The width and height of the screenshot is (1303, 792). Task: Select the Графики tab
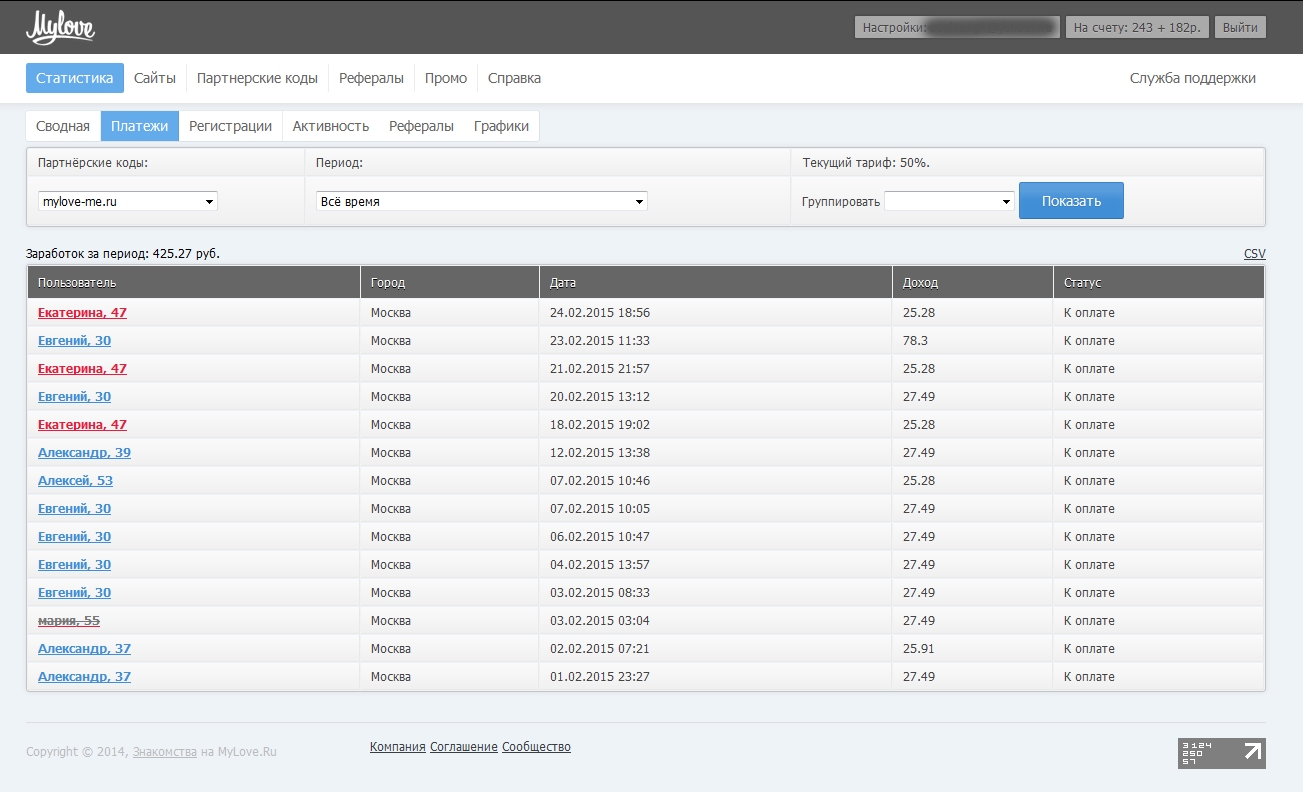pyautogui.click(x=501, y=126)
